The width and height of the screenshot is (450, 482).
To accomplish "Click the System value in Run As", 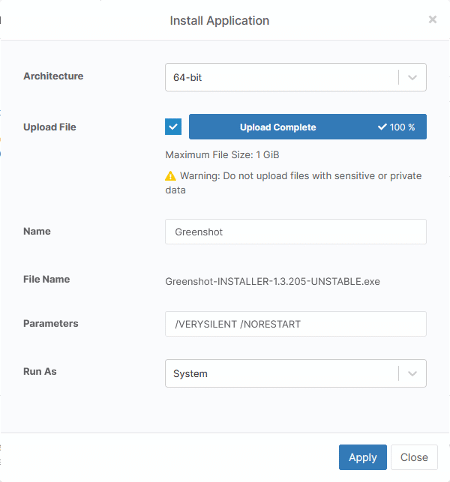I will pyautogui.click(x=190, y=374).
